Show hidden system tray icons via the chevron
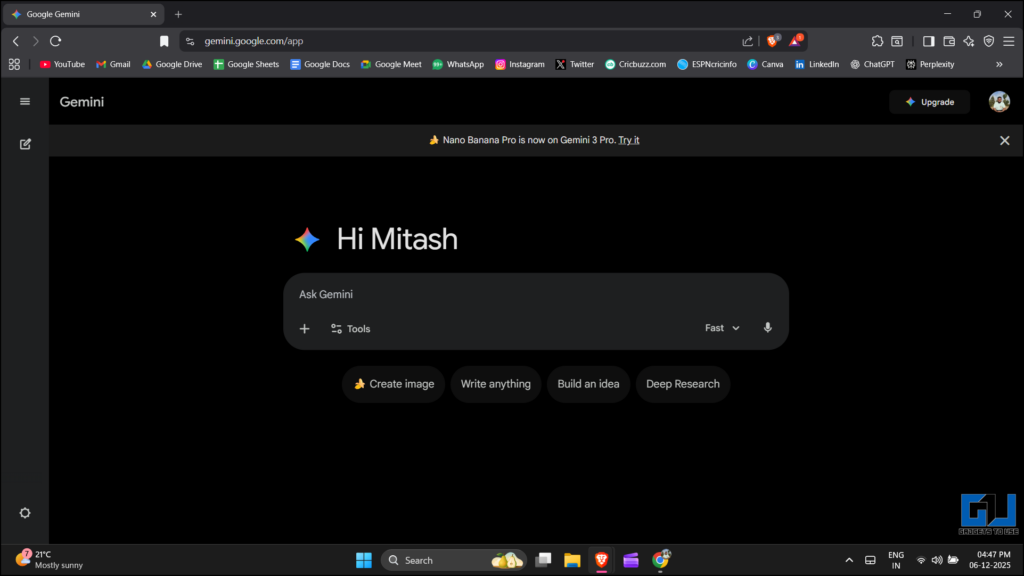 (849, 560)
